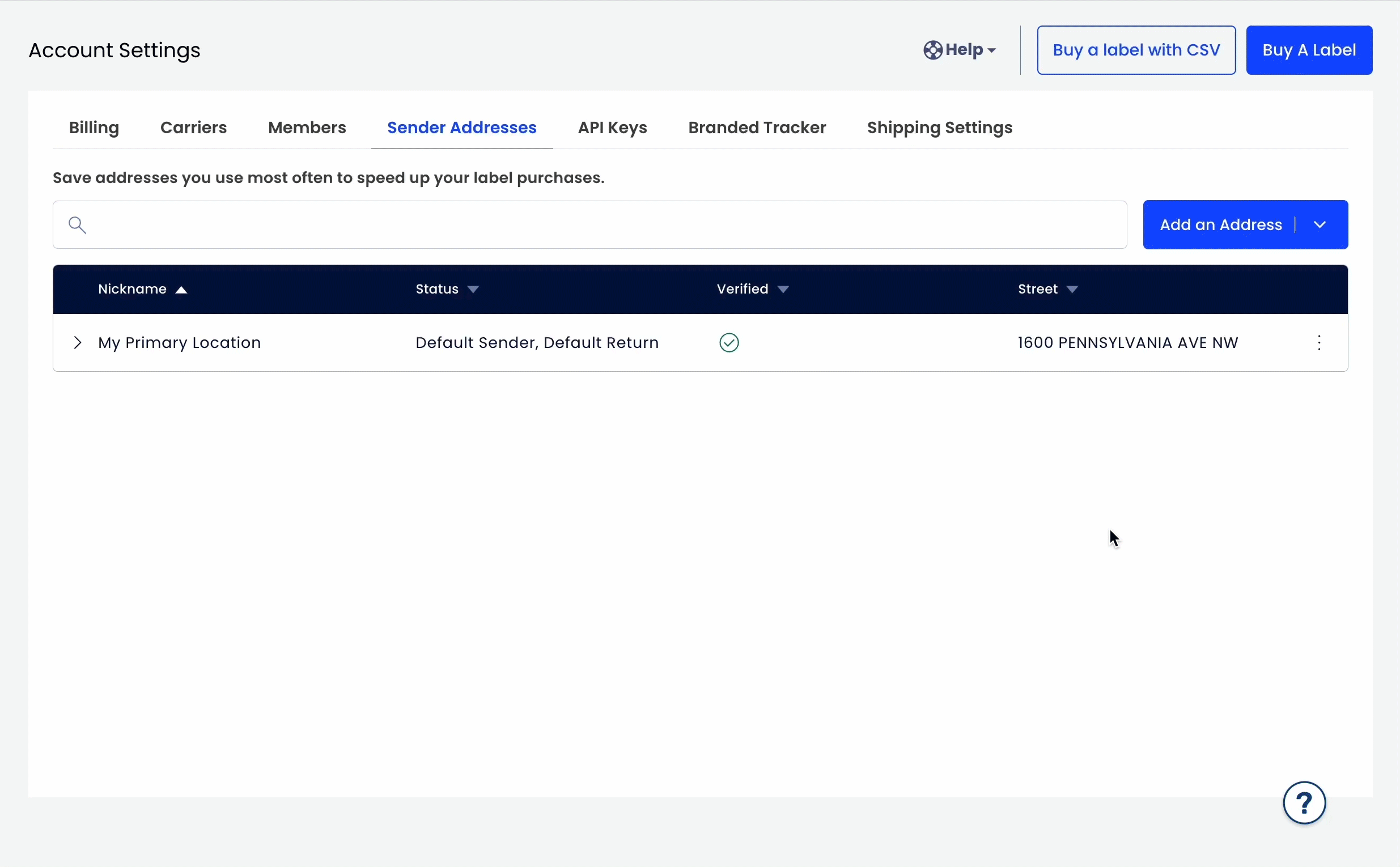Screen dimensions: 1400x867
Task: Sort by the Verified column
Action: click(753, 289)
